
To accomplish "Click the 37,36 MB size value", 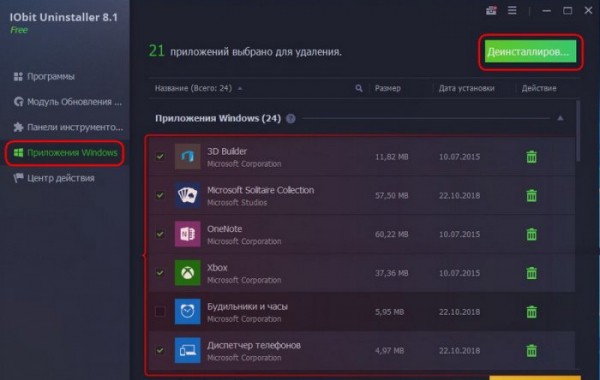I will click(391, 273).
